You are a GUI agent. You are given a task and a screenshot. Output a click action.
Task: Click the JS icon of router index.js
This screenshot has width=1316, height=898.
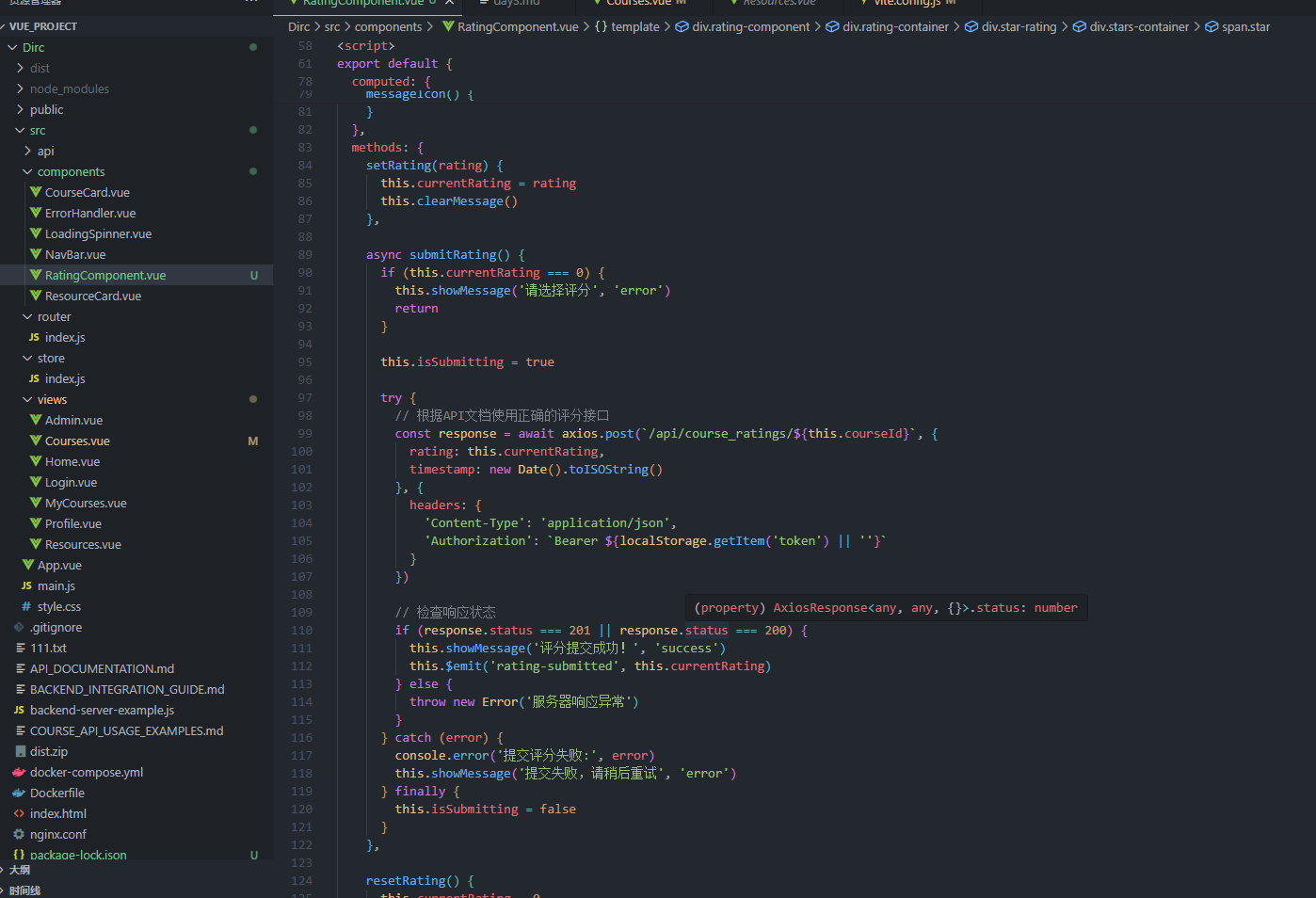point(34,337)
